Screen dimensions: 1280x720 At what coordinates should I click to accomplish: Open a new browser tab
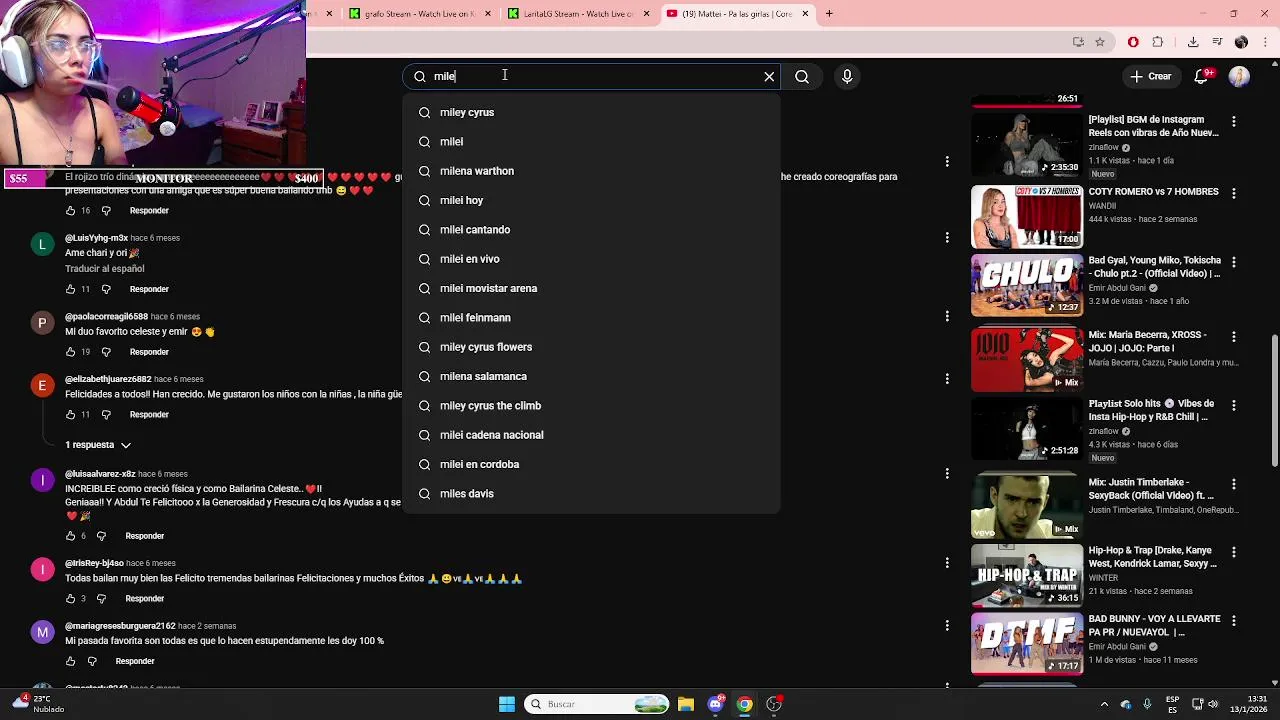(x=830, y=14)
